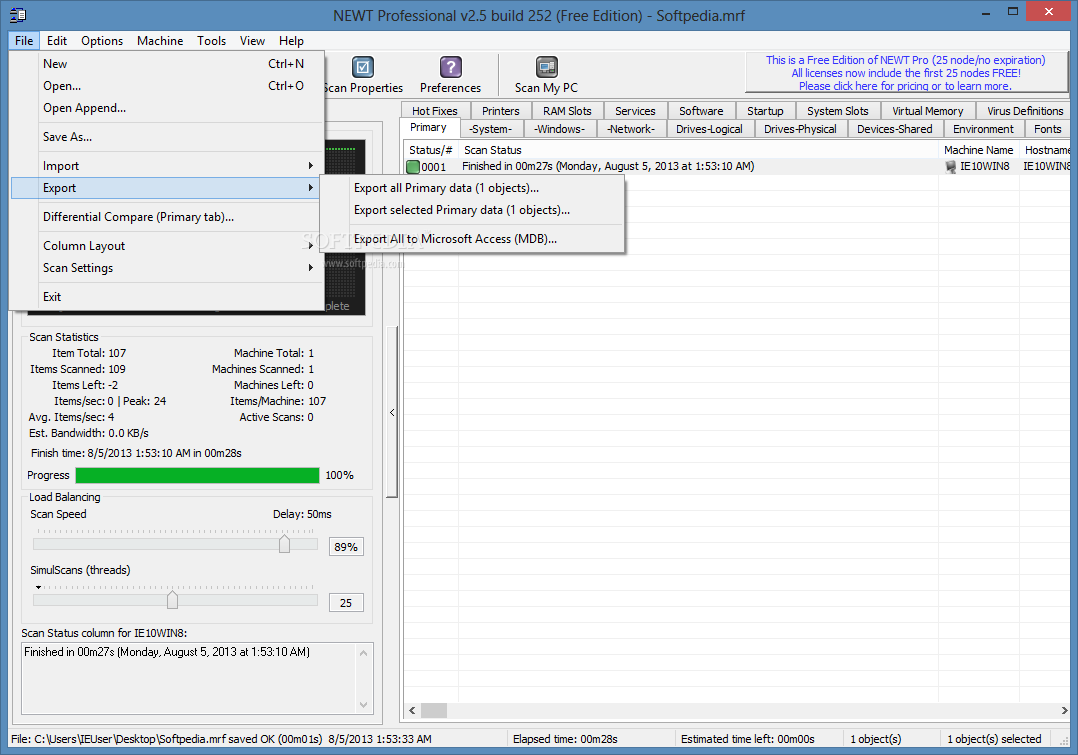Switch to the Virtual Memory tab
The height and width of the screenshot is (755, 1078).
[x=927, y=111]
